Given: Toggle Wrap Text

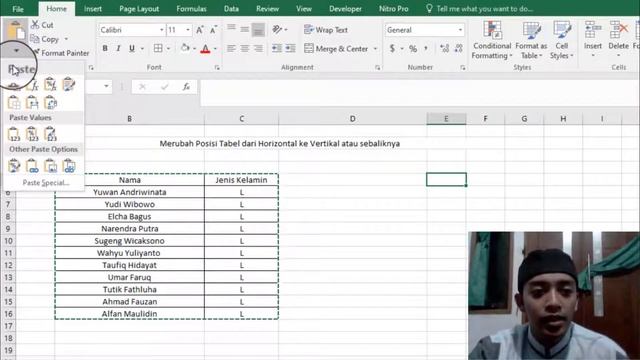Looking at the screenshot, I should tap(326, 30).
